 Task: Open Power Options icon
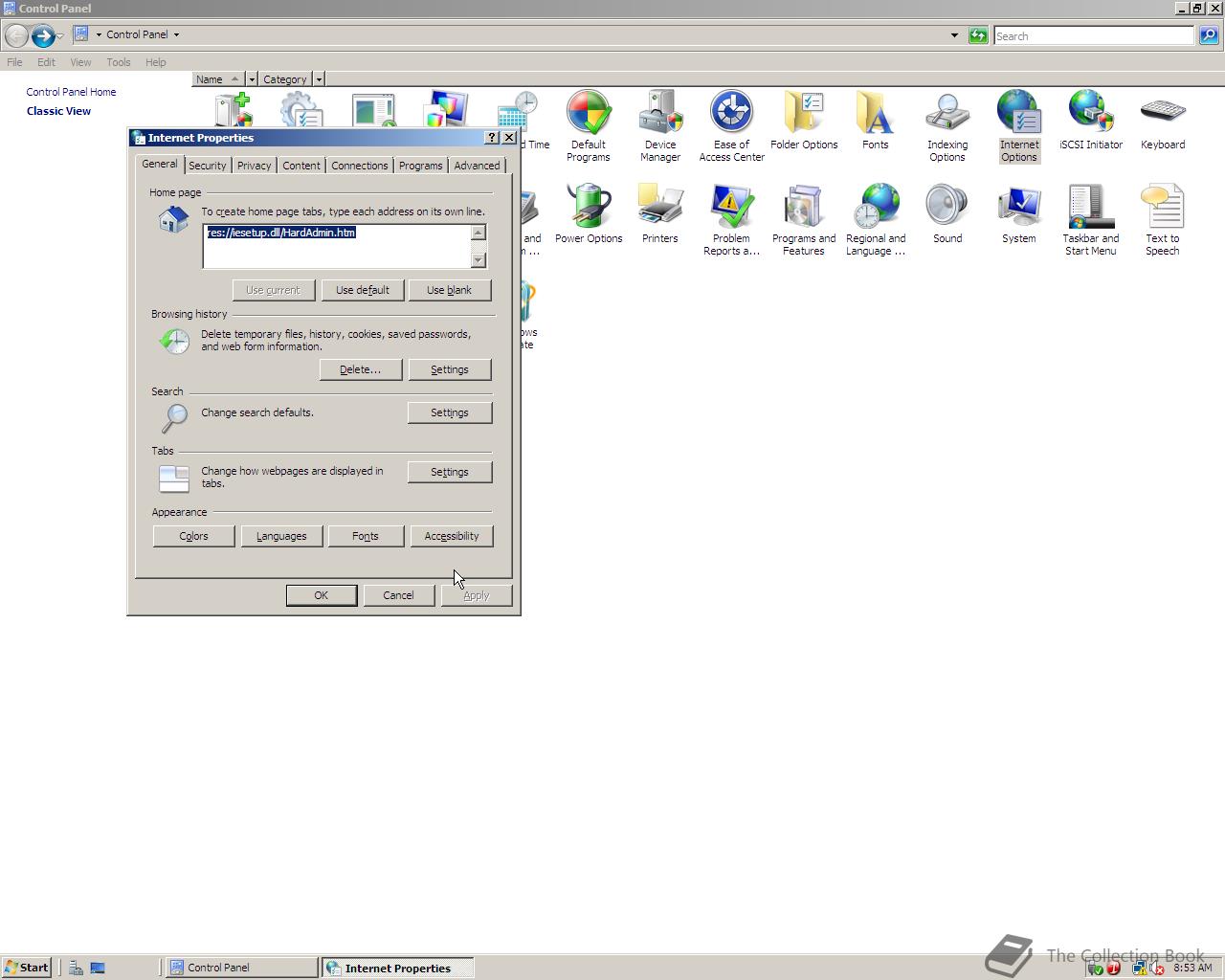pos(588,213)
